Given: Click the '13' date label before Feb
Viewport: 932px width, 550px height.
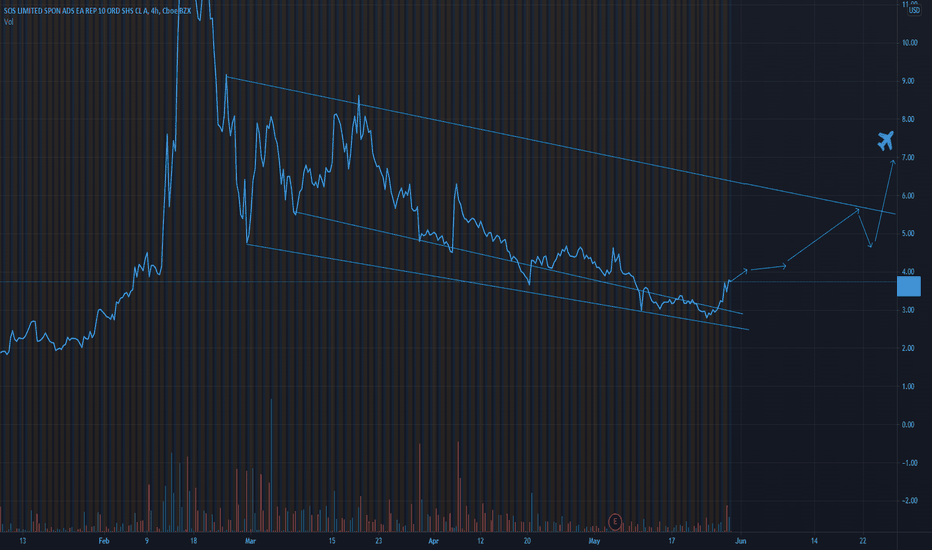Looking at the screenshot, I should pyautogui.click(x=23, y=541).
